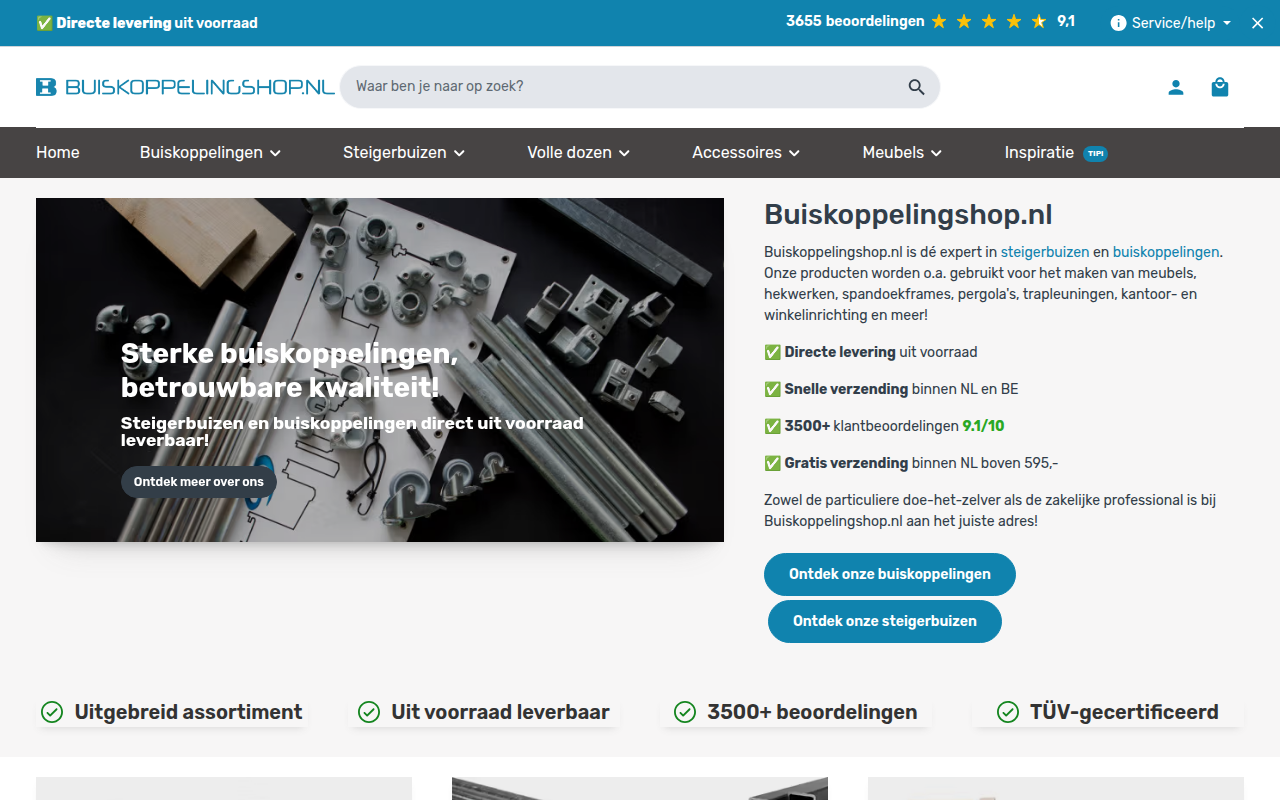Click the review stars rating
The height and width of the screenshot is (800, 1280).
989,22
